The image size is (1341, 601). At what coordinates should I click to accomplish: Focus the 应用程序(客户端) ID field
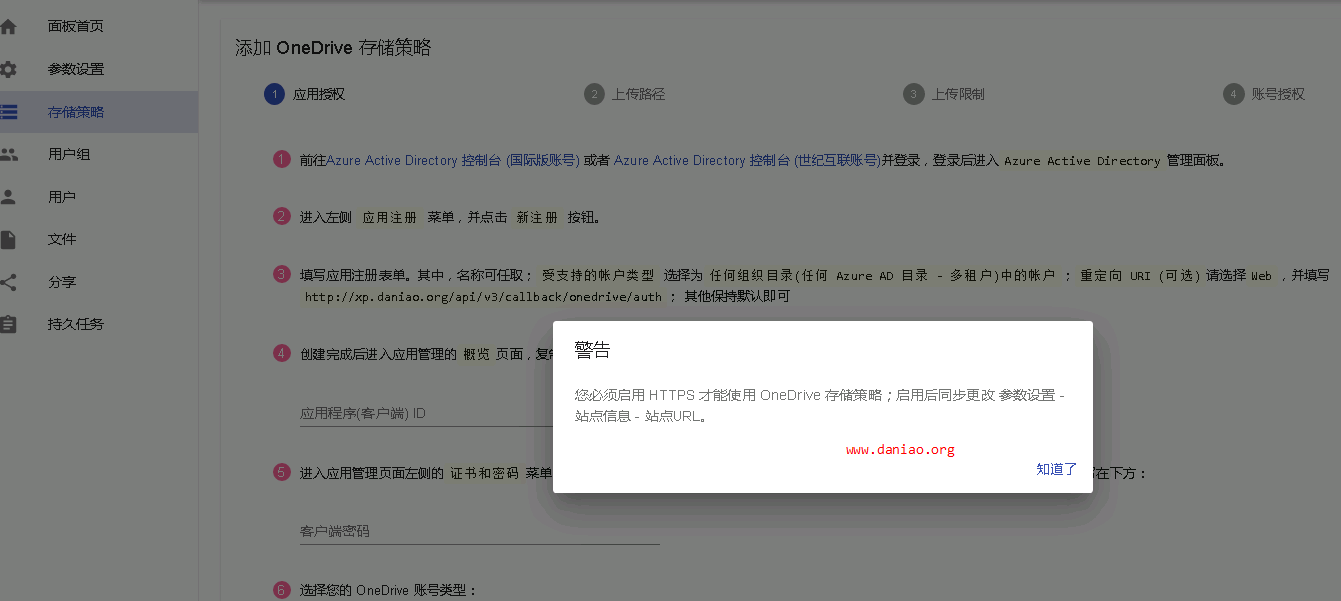tap(427, 413)
